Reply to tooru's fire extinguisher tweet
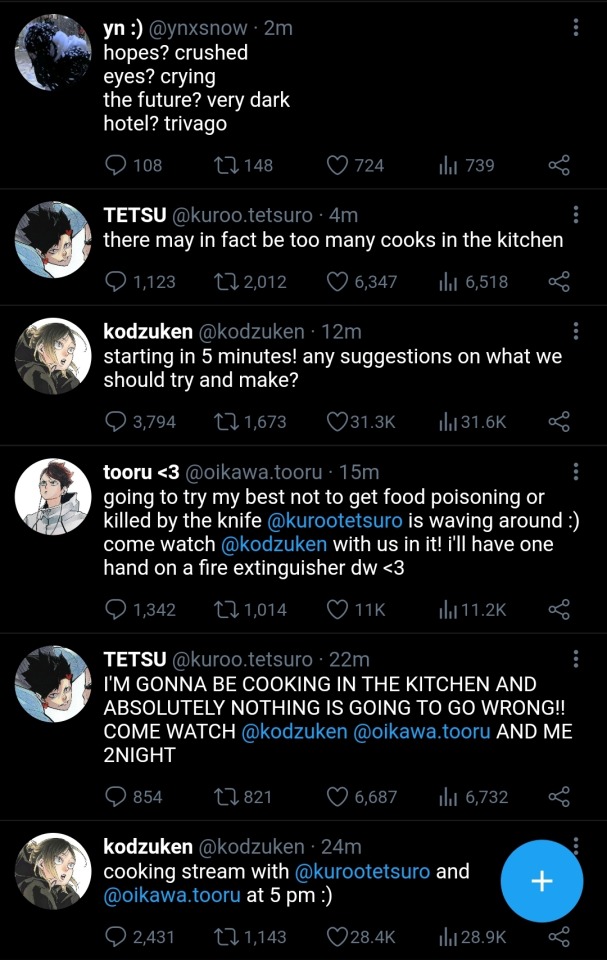This screenshot has width=607, height=960. pyautogui.click(x=117, y=609)
